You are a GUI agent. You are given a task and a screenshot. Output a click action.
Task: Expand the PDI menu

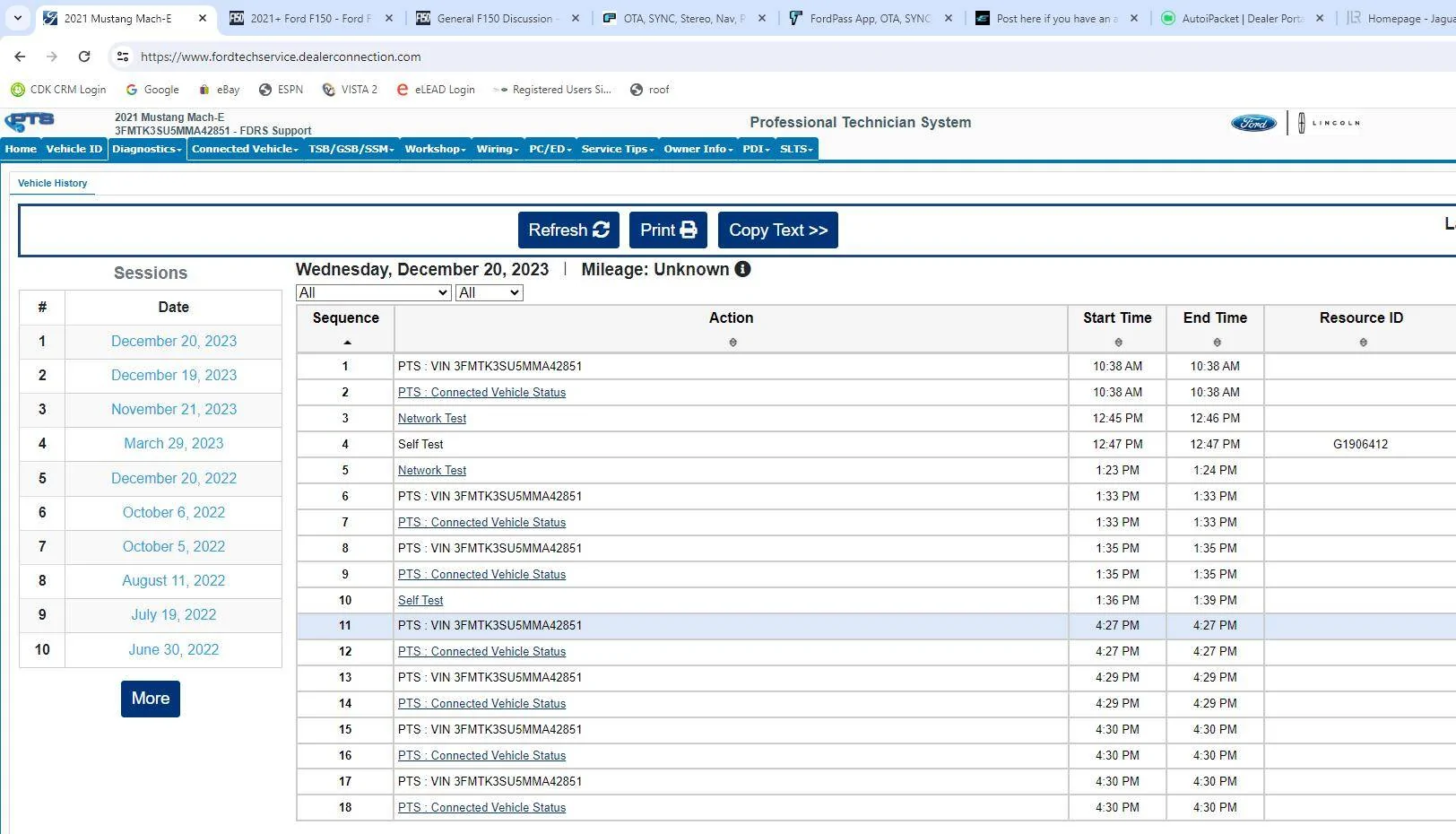pos(757,149)
